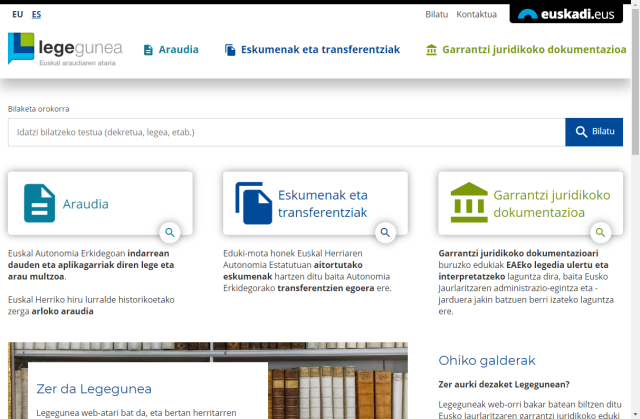Click the bookshelf image
Screen dimensions: 640x419
click(340, 380)
